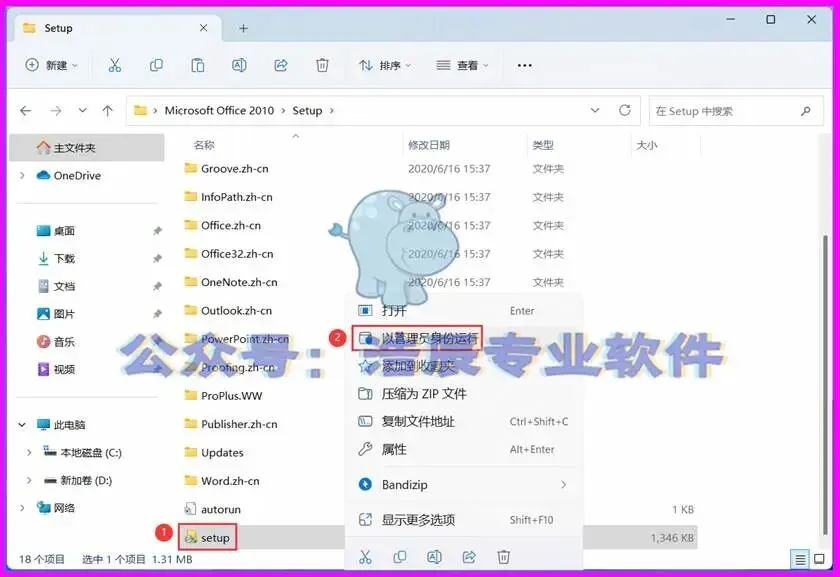The image size is (840, 577).
Task: Click the copy icon at the bottom of the context menu
Action: 400,557
